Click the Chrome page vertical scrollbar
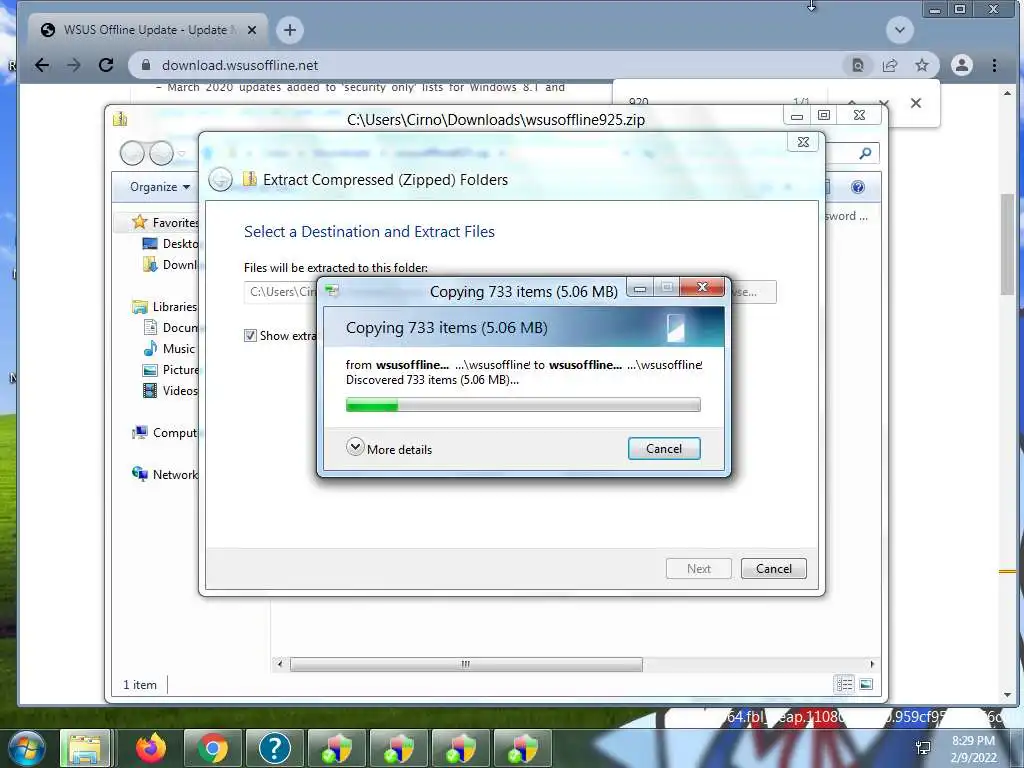 click(x=1007, y=244)
